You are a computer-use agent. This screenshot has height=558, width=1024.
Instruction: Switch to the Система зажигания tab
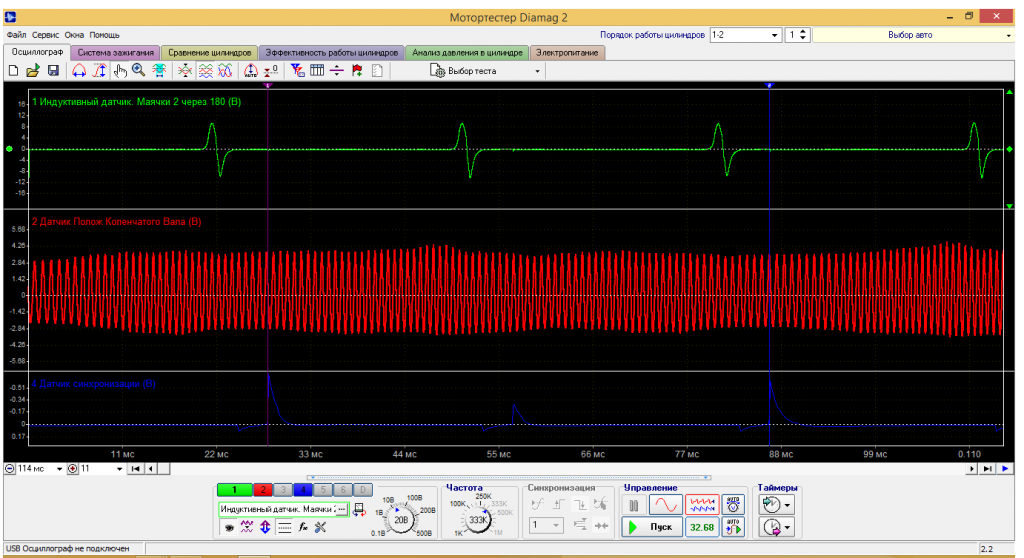116,52
